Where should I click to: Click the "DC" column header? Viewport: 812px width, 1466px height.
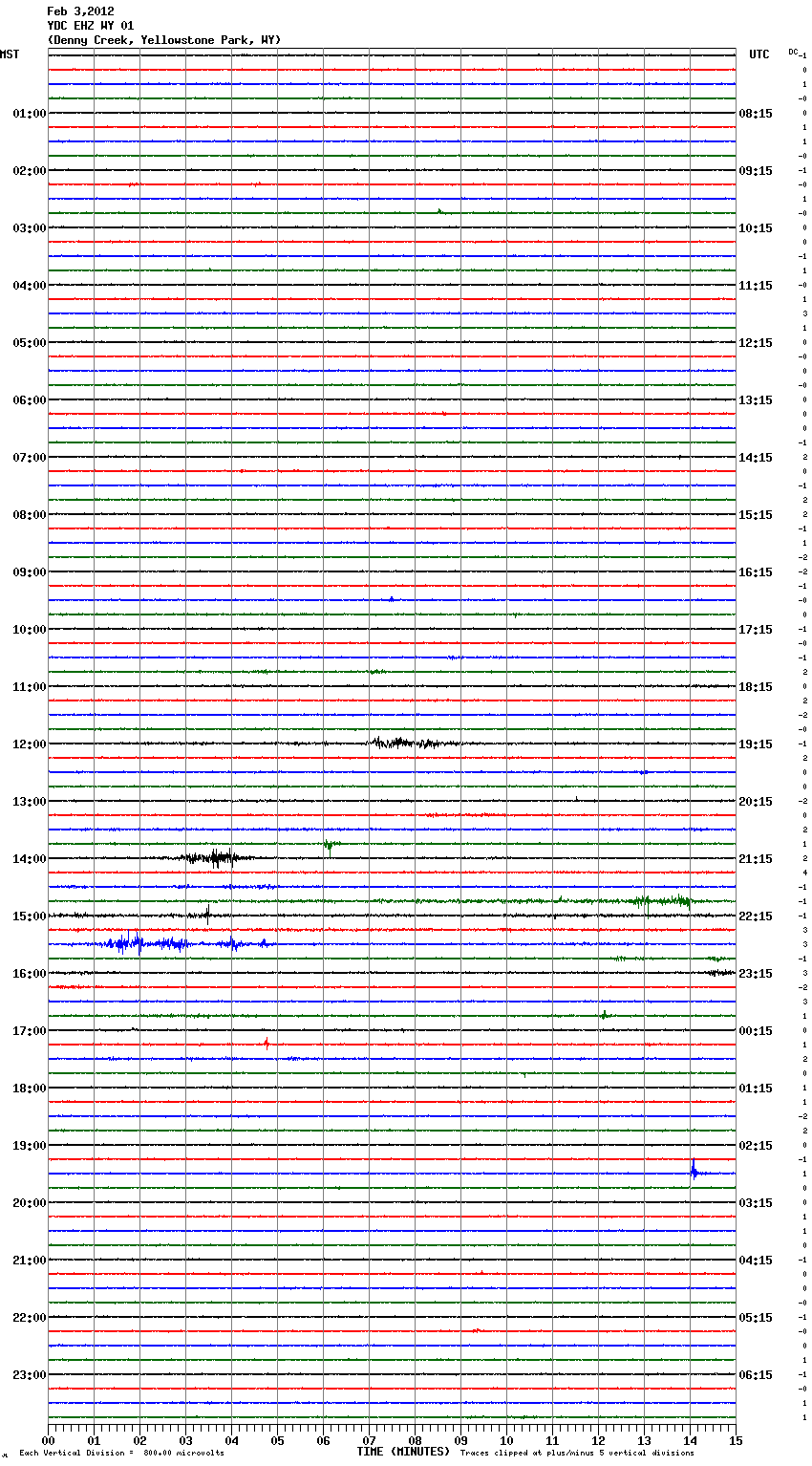(x=793, y=52)
